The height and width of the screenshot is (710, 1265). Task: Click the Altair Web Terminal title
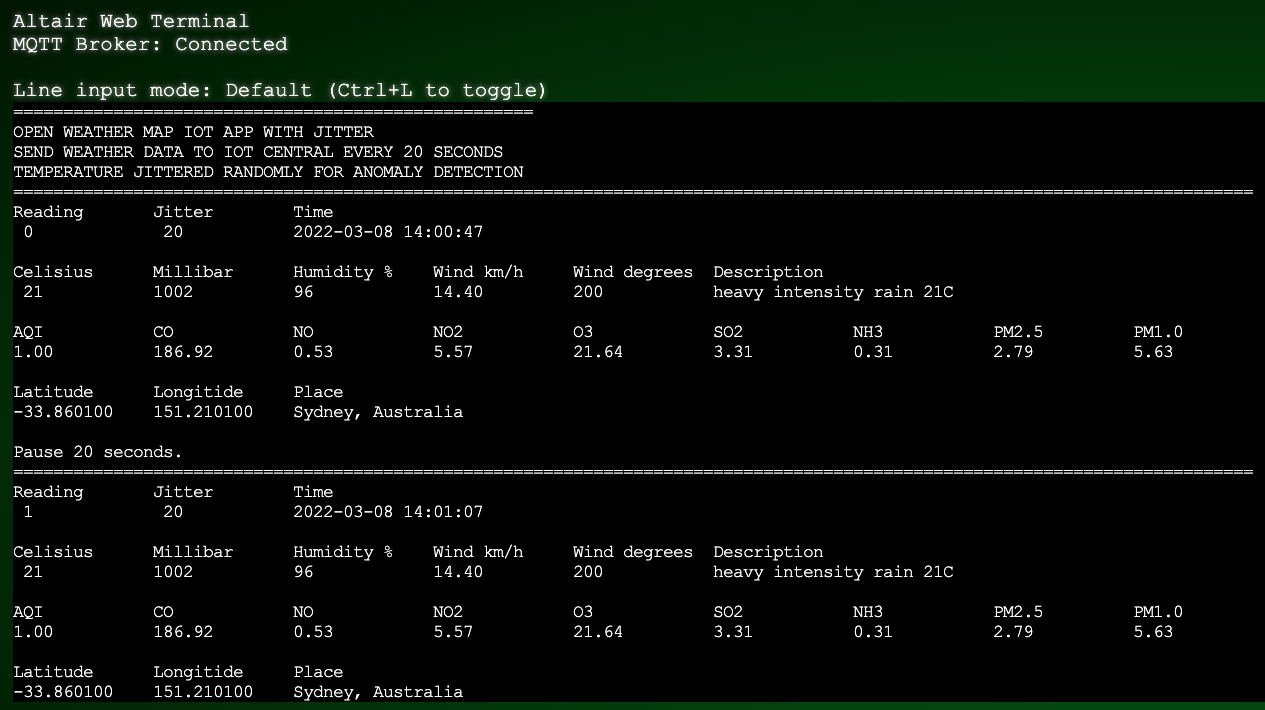tap(131, 21)
